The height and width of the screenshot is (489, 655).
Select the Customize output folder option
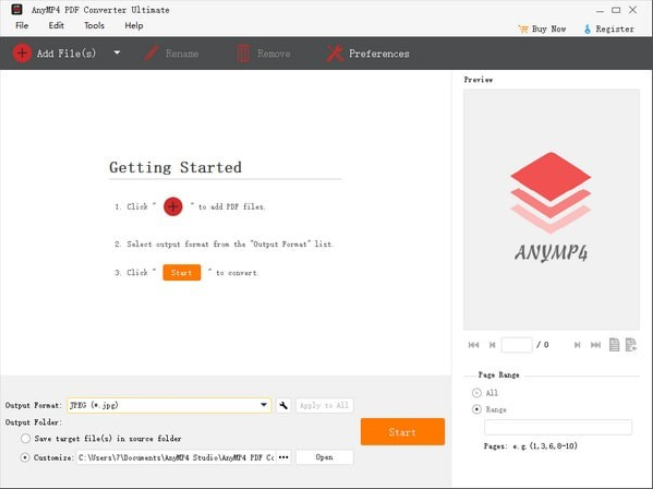26,457
